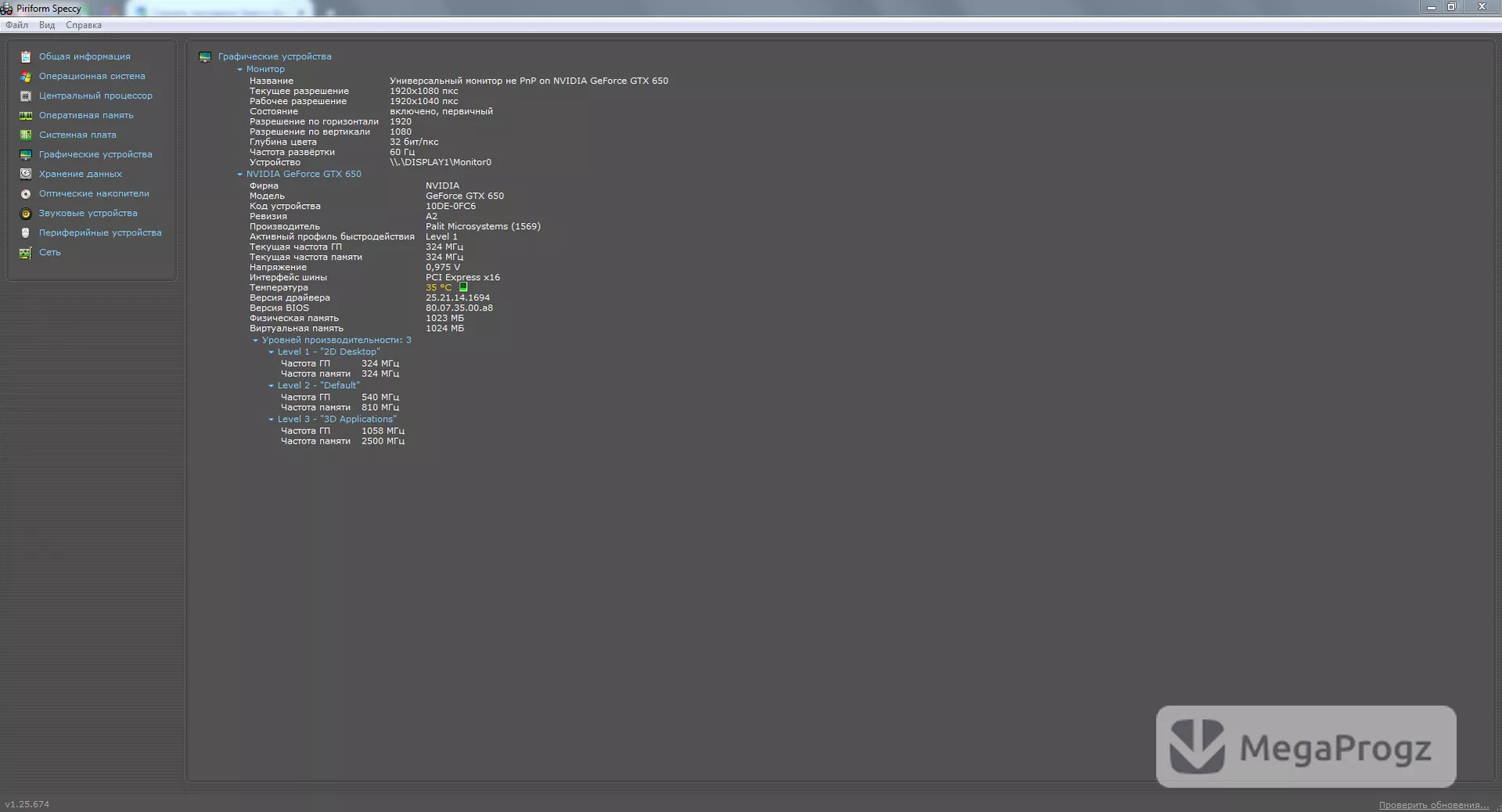
Task: Click the Ревизия A2 value
Action: [431, 216]
